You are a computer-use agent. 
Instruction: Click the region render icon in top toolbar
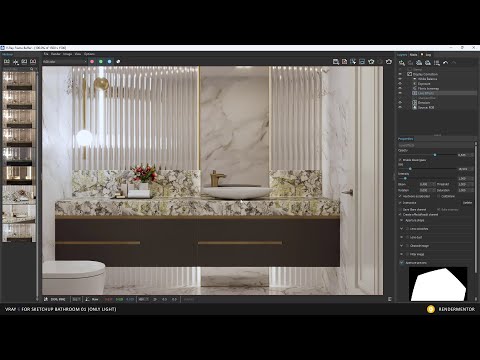pos(362,62)
